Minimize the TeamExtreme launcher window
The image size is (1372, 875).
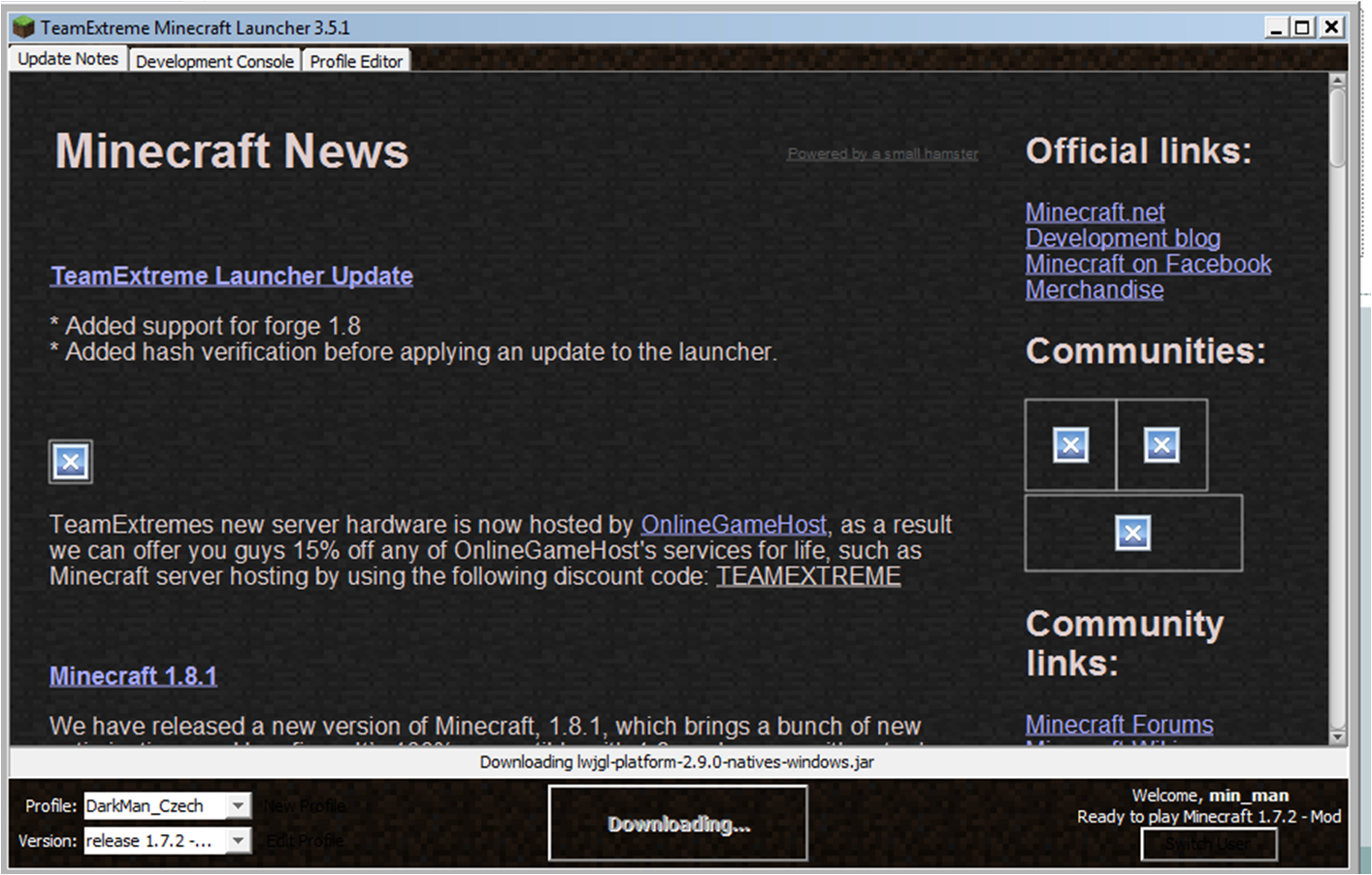[x=1276, y=27]
